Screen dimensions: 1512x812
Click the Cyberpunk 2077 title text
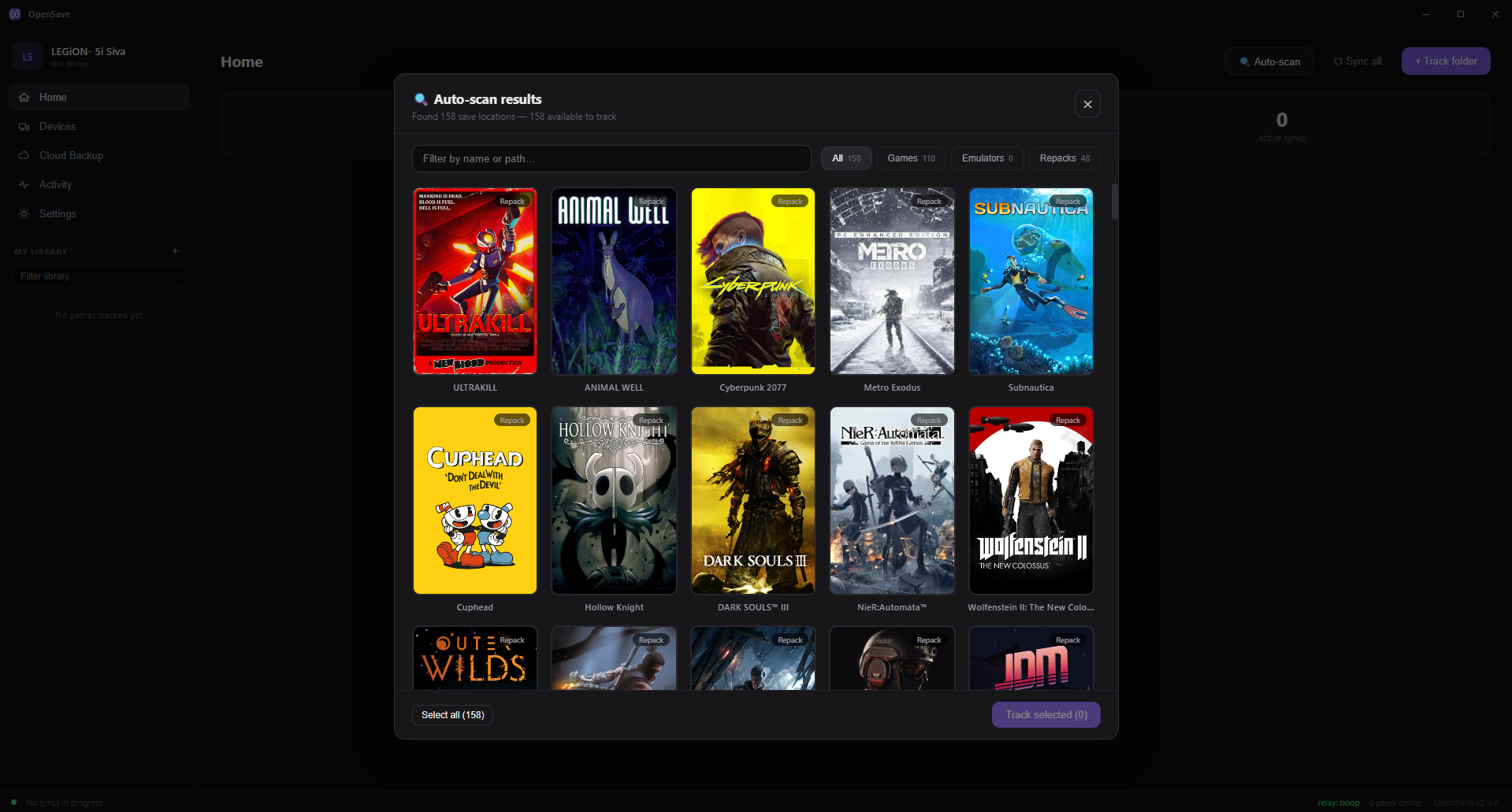(x=752, y=387)
